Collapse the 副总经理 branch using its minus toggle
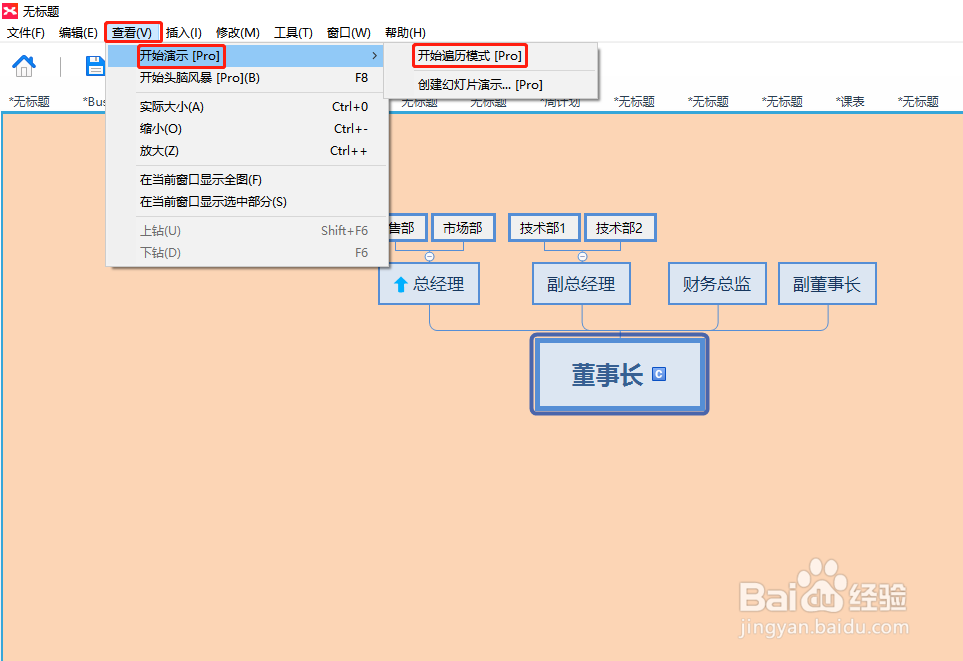 pos(582,256)
